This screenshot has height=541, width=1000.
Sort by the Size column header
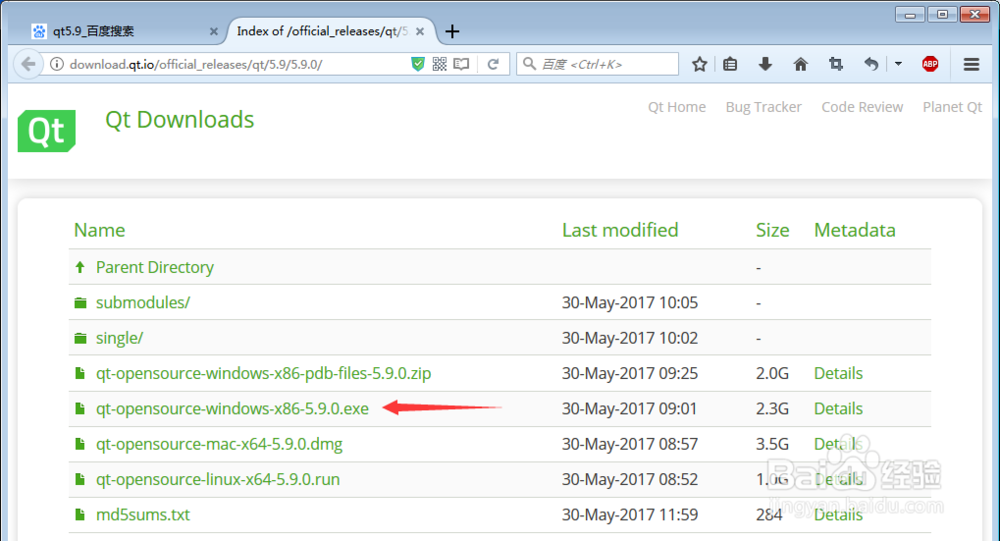pyautogui.click(x=772, y=230)
